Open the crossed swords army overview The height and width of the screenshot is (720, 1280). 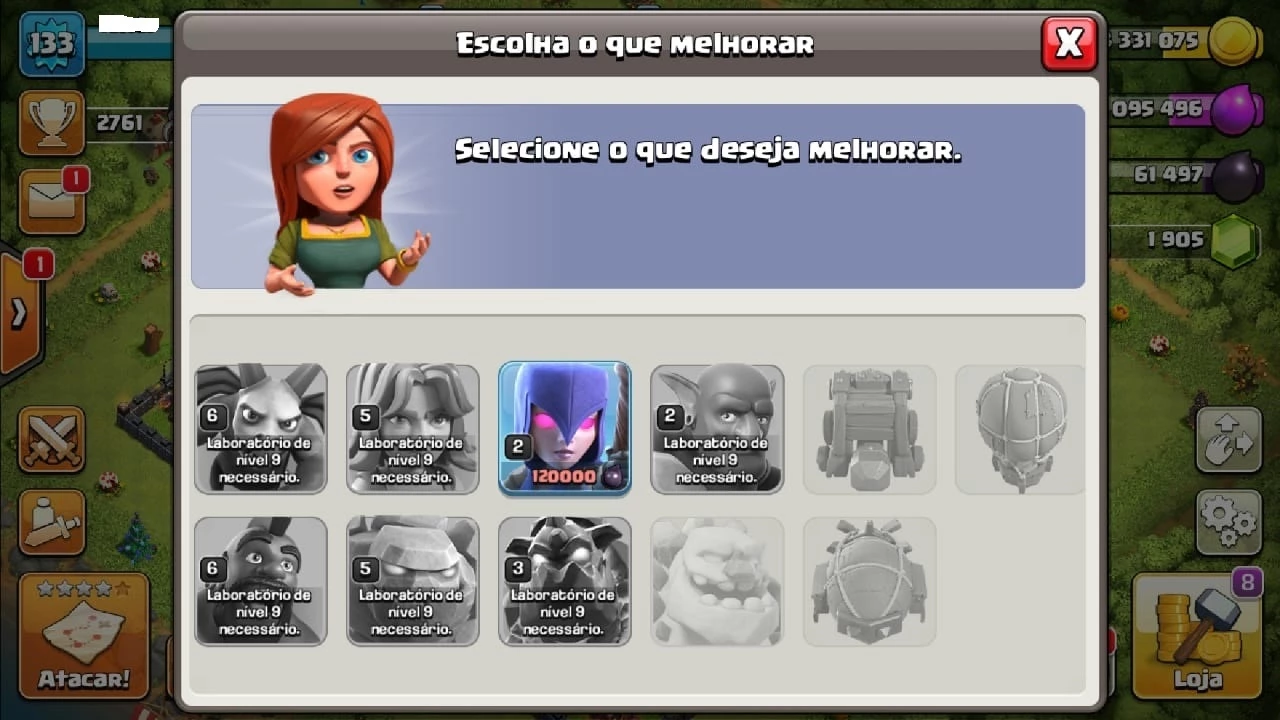[x=51, y=439]
